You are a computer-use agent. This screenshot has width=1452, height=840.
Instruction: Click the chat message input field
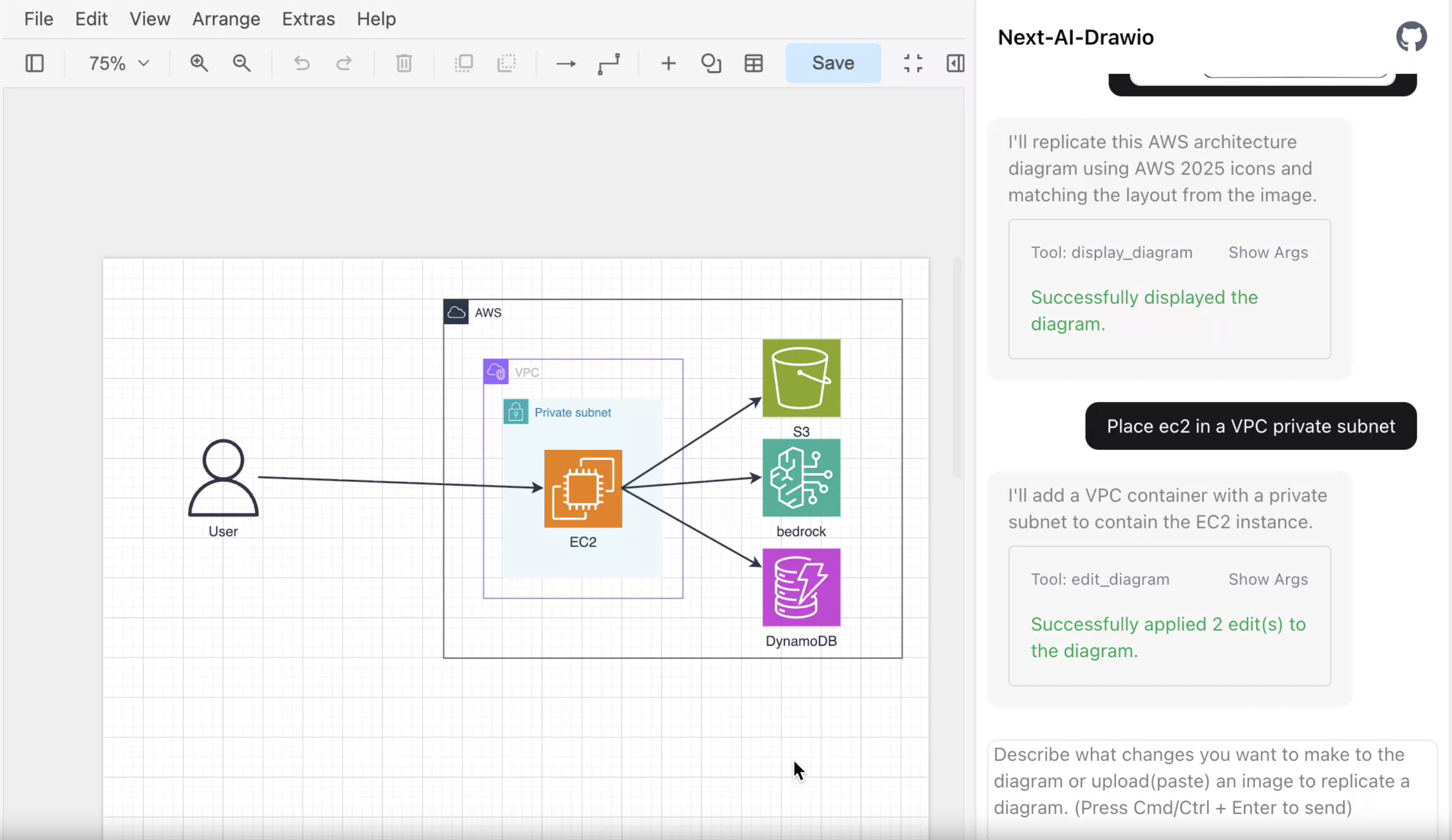coord(1210,781)
